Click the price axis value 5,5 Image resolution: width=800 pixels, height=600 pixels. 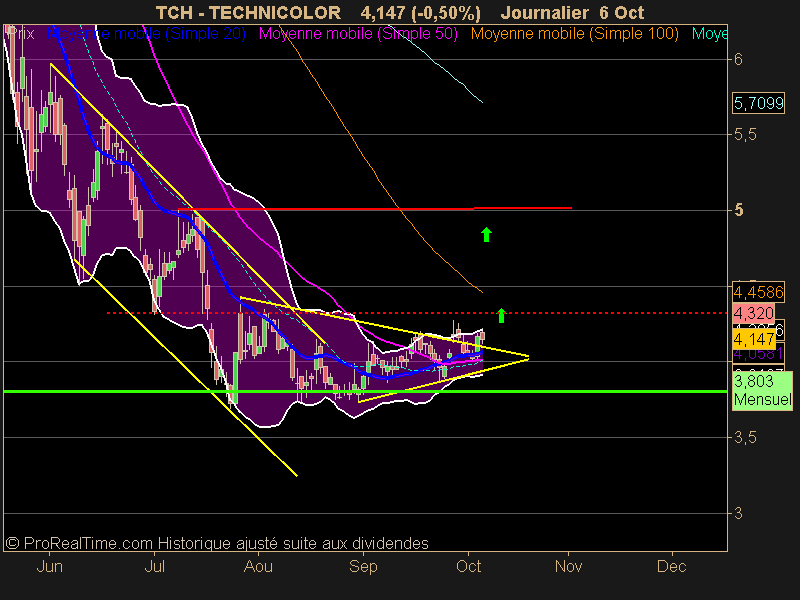[x=745, y=135]
